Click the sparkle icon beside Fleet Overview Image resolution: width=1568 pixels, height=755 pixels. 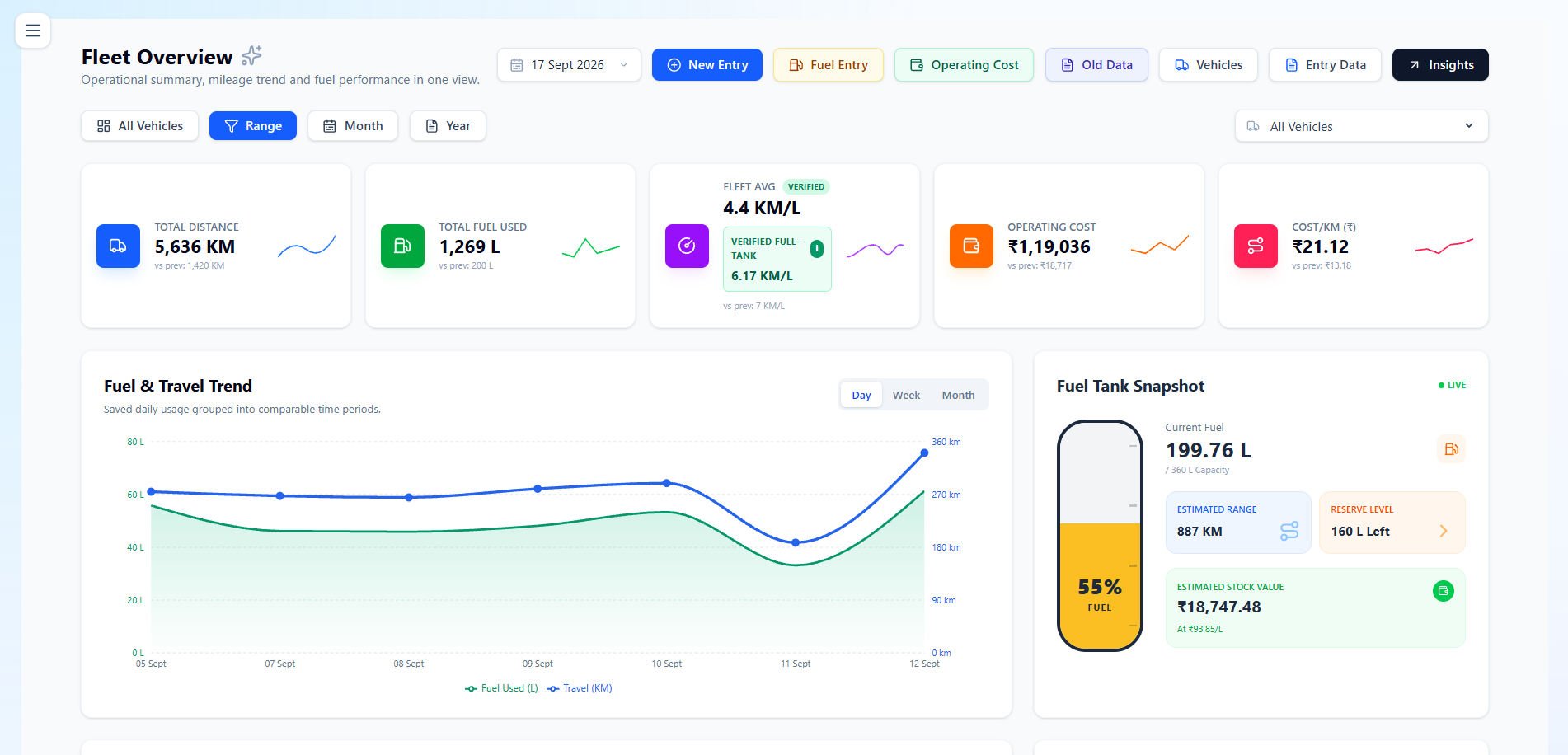coord(251,56)
